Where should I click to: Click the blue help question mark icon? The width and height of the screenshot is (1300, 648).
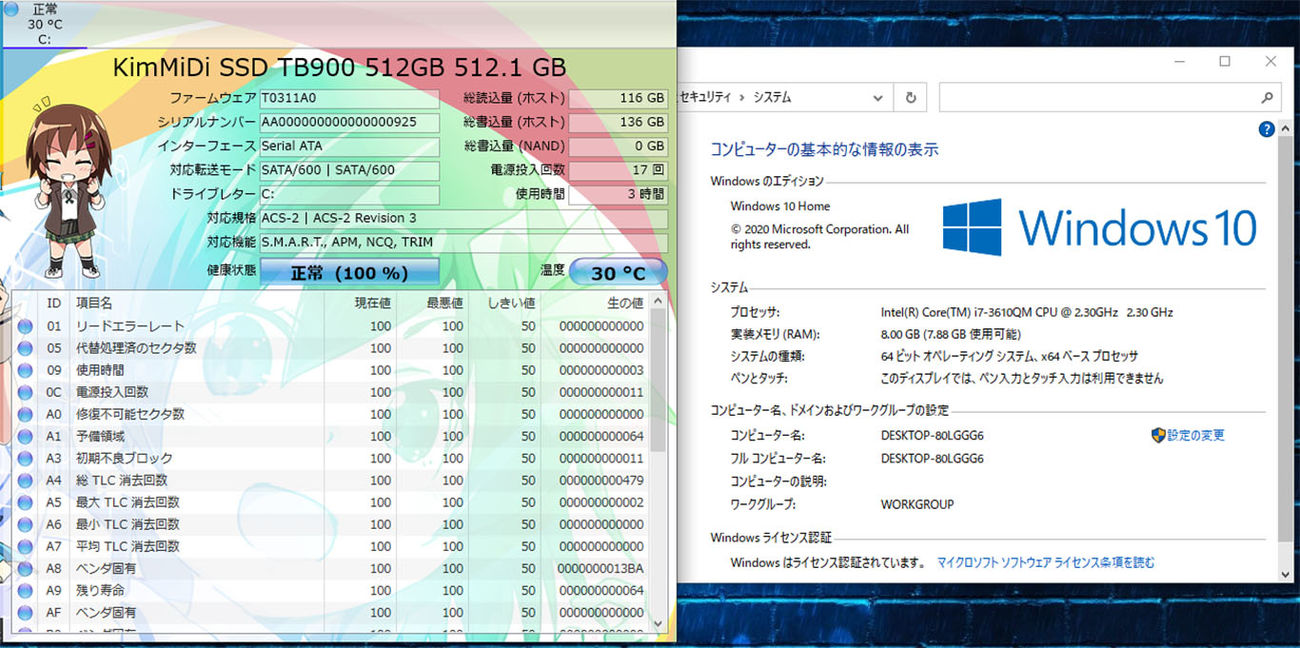click(1266, 129)
